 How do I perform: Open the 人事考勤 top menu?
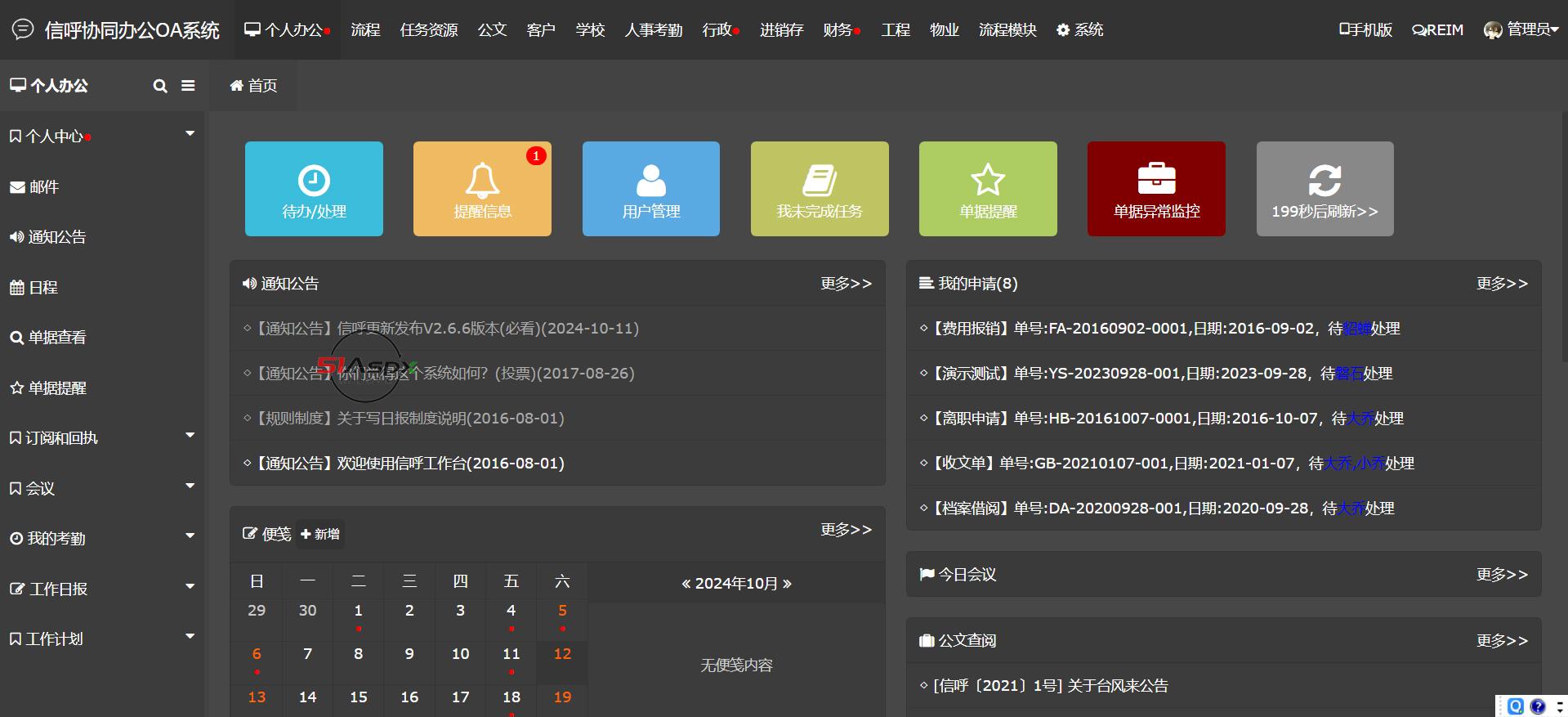[653, 29]
